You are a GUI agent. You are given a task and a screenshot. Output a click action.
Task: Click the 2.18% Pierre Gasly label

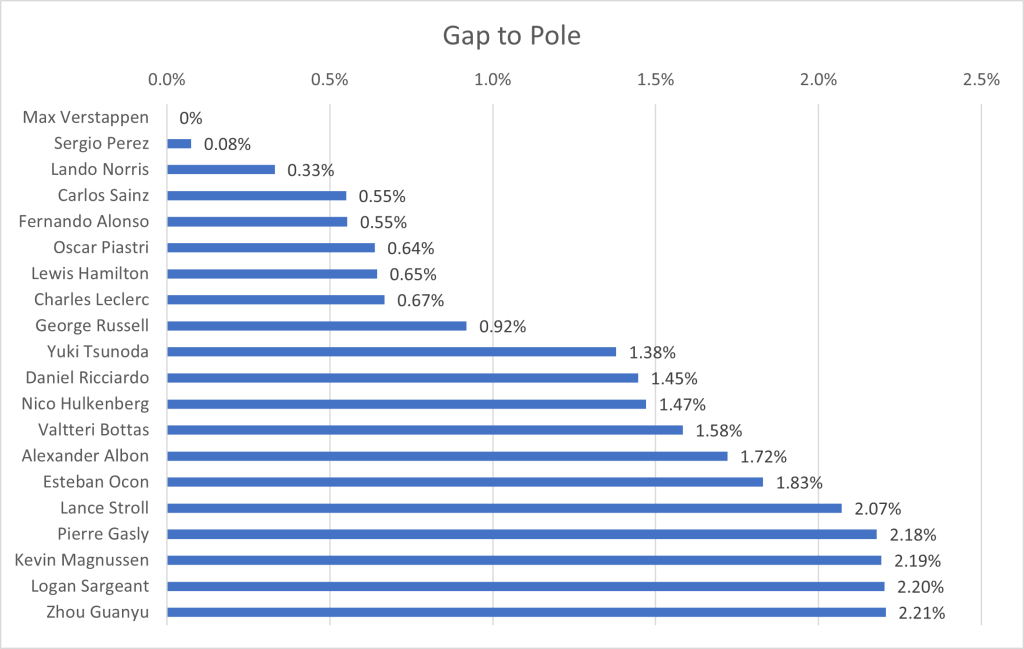(913, 535)
